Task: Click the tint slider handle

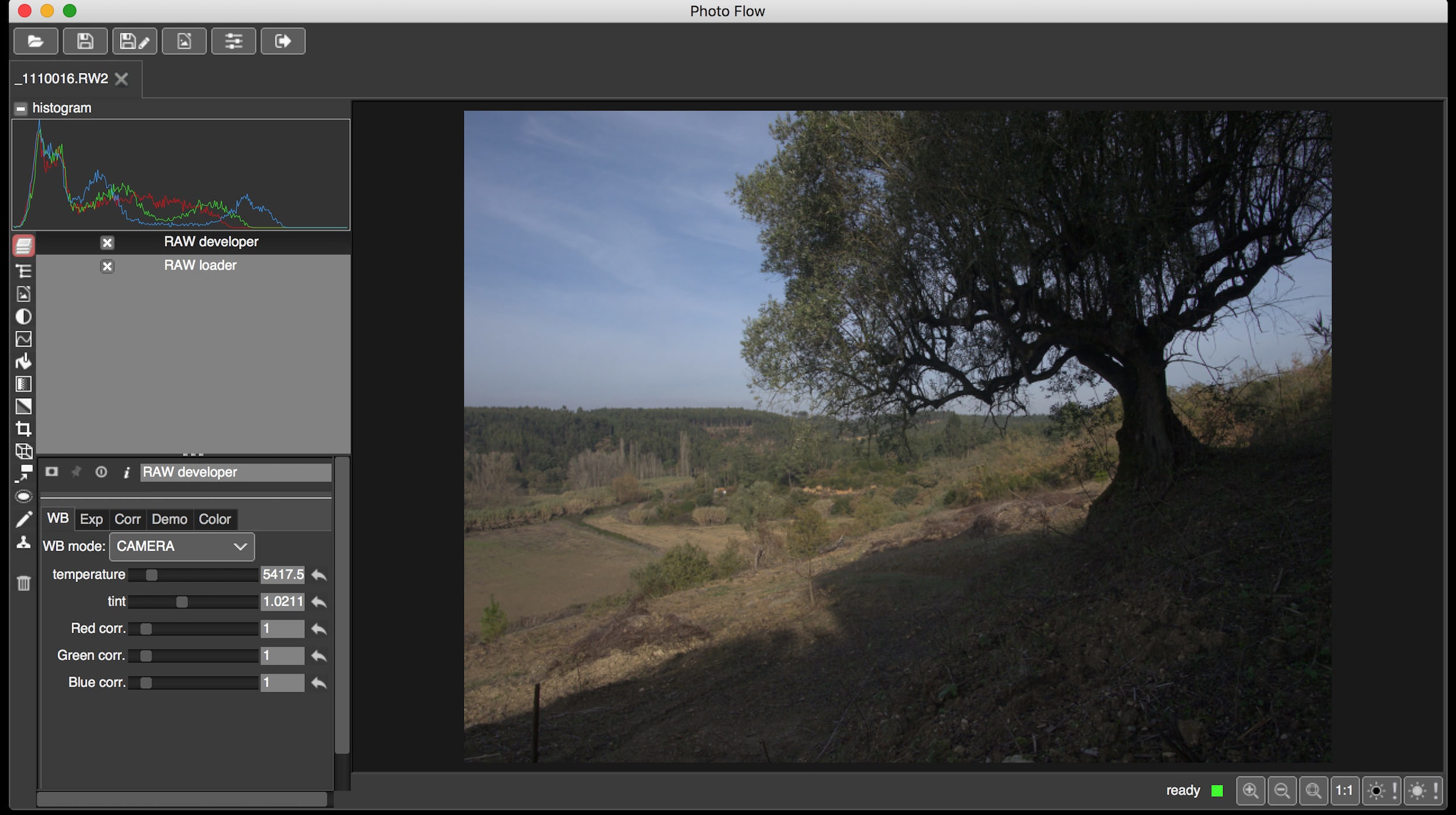Action: (182, 602)
